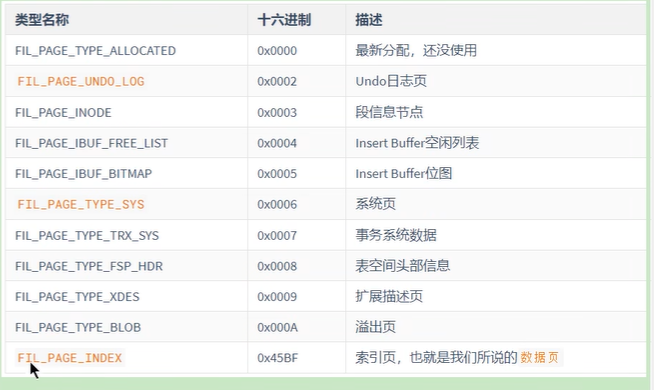Click the 0x0006 hex value
Viewport: 654px width, 390px height.
(x=277, y=204)
